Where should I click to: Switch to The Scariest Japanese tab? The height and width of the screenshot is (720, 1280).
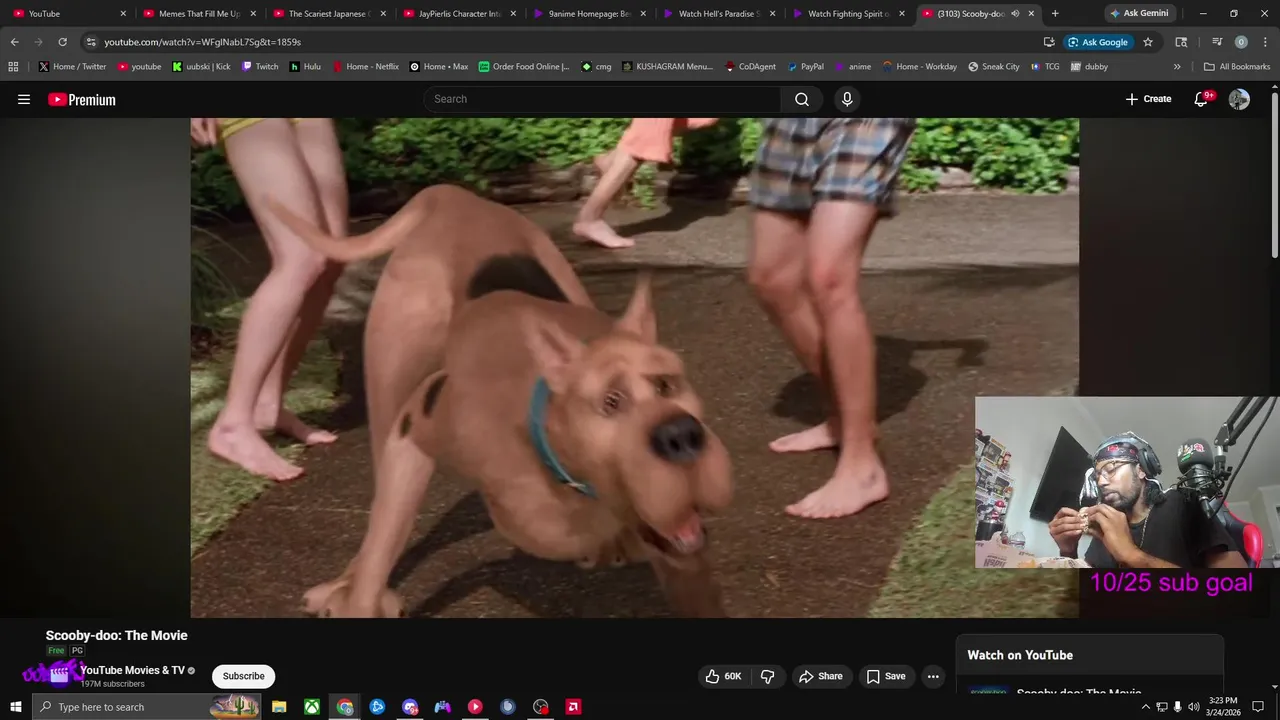pyautogui.click(x=329, y=14)
